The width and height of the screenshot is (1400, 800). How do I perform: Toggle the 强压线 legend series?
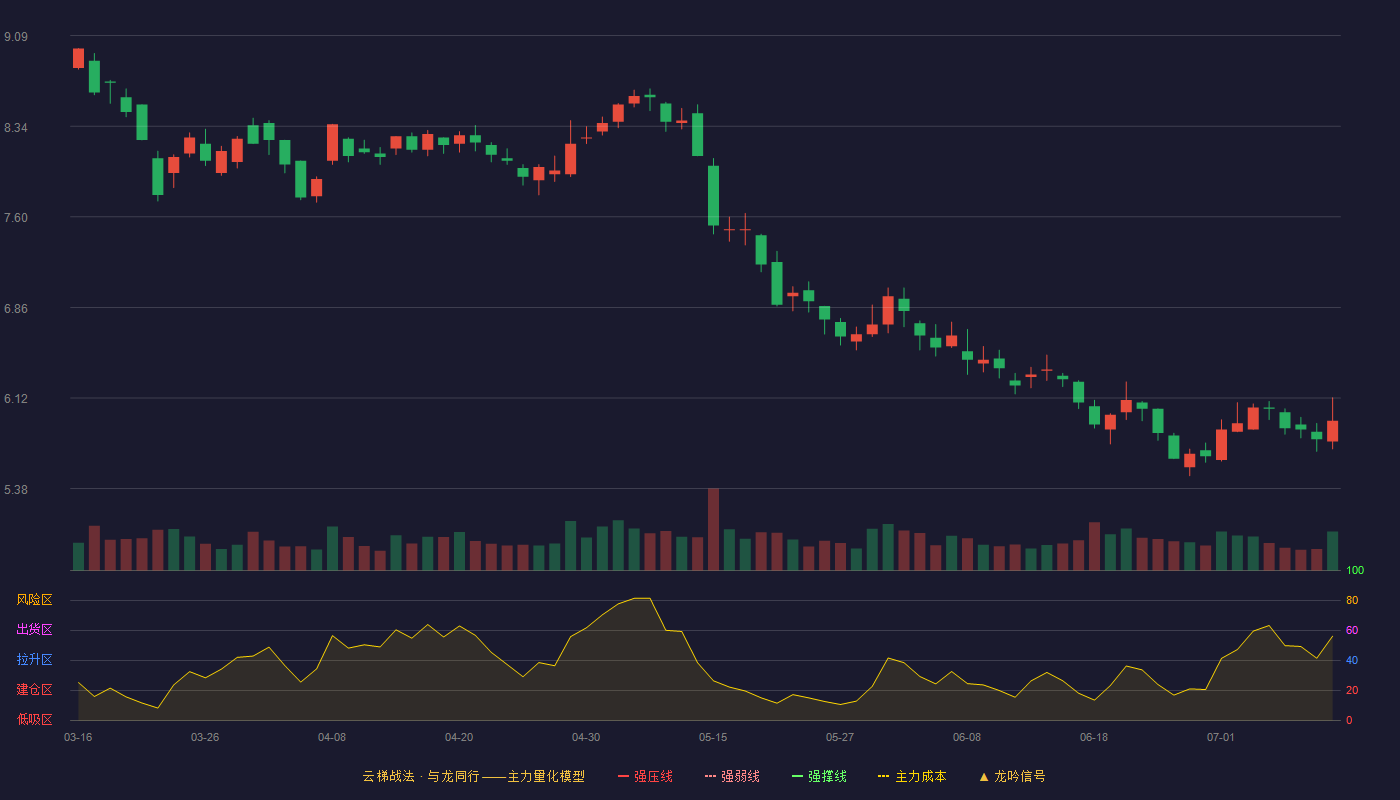click(x=645, y=776)
